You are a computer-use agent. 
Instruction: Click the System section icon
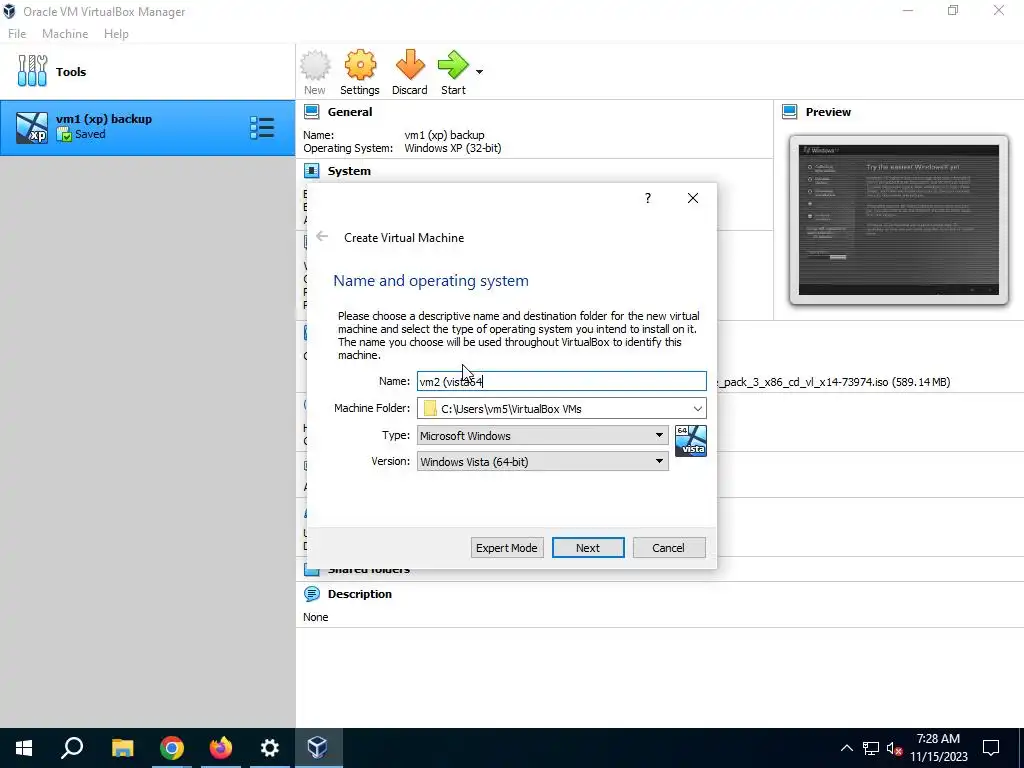312,171
